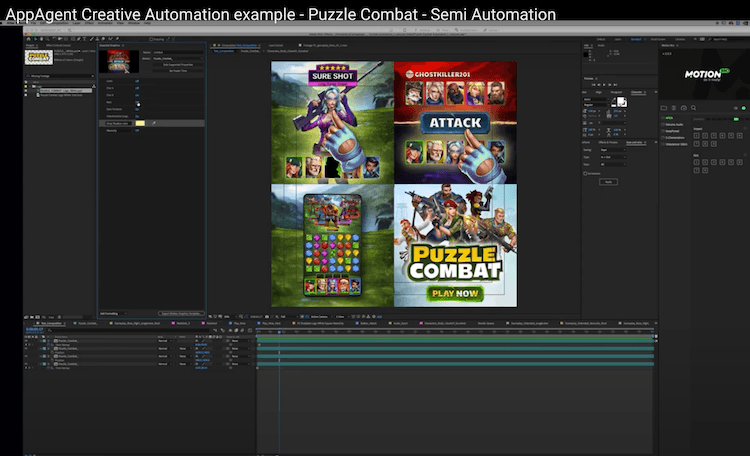Select the Hand tool
This screenshot has width=750, height=456.
click(42, 39)
